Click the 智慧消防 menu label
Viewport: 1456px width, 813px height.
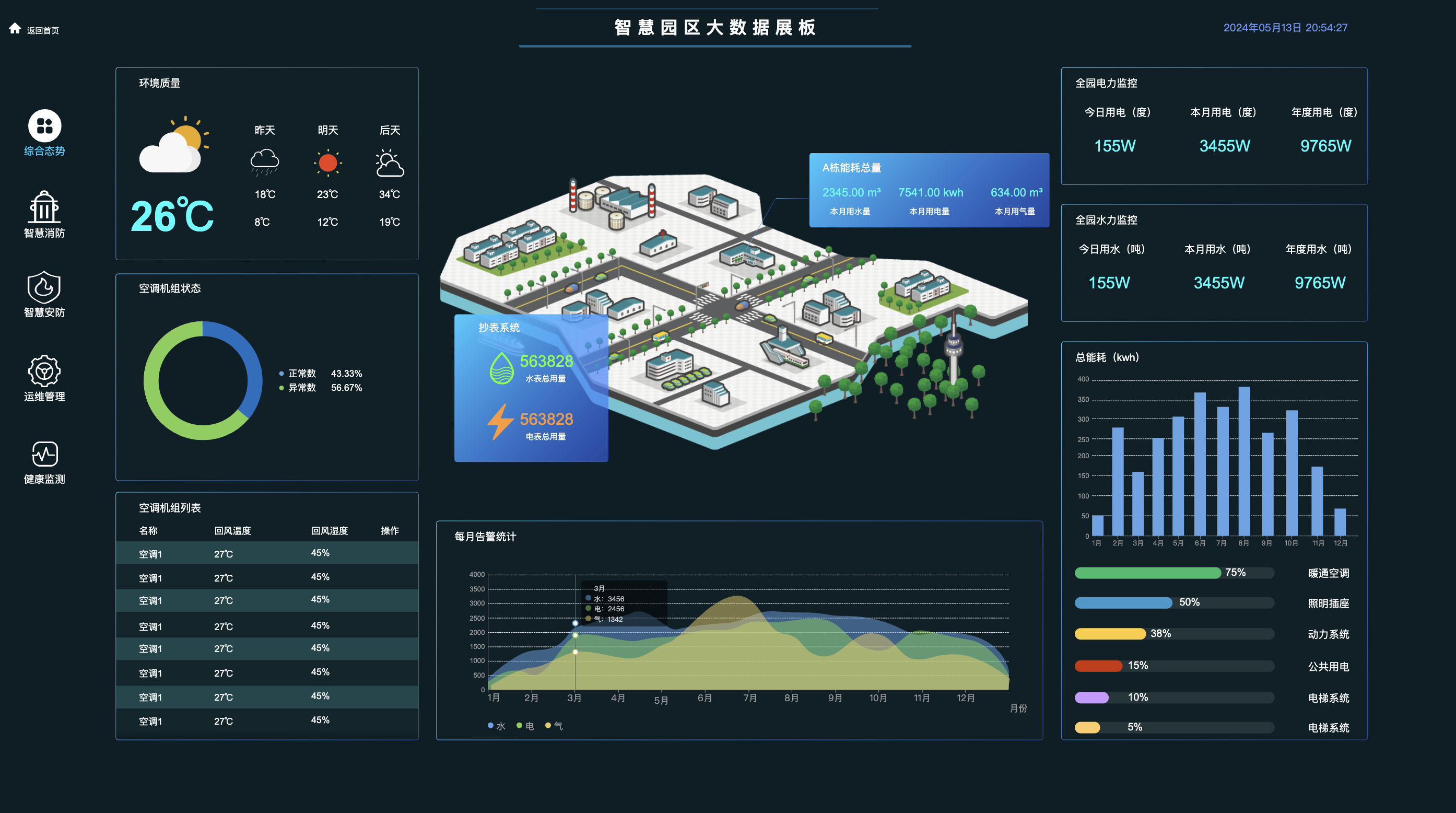click(x=44, y=233)
